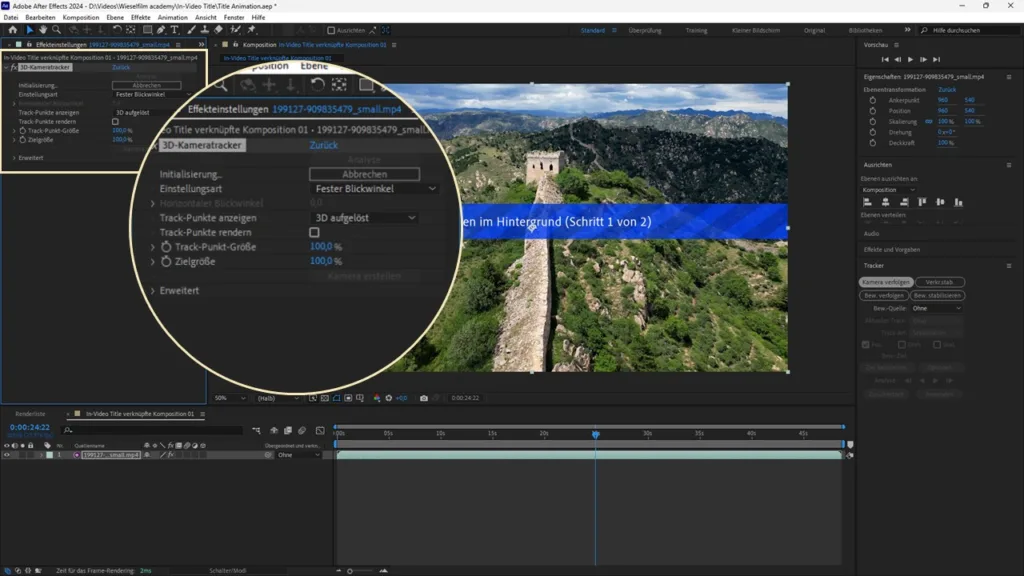Image resolution: width=1024 pixels, height=576 pixels.
Task: Select the Selection (arrow) tool
Action: pos(29,30)
